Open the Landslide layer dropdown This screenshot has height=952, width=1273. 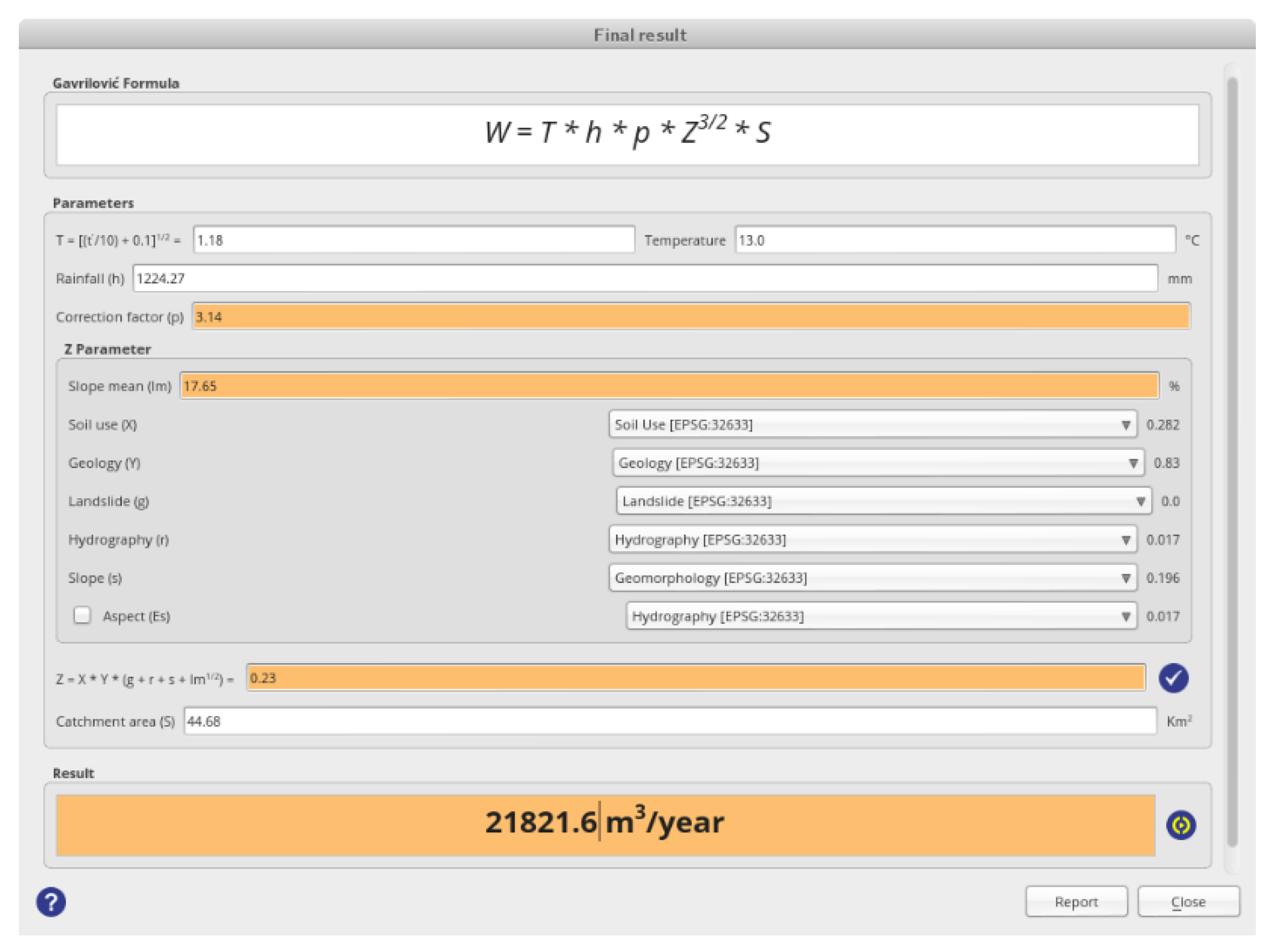883,501
